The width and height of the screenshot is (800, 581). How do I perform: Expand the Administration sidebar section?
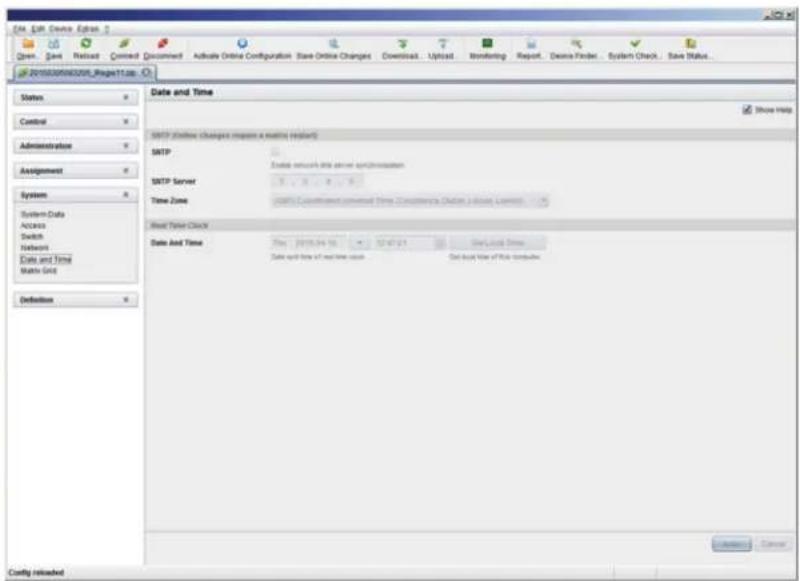pyautogui.click(x=76, y=146)
